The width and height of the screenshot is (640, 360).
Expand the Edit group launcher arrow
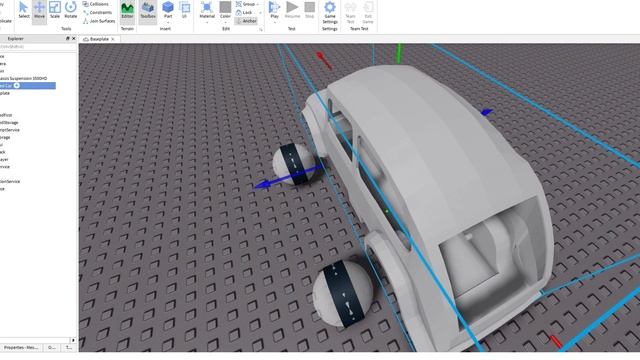(x=260, y=29)
